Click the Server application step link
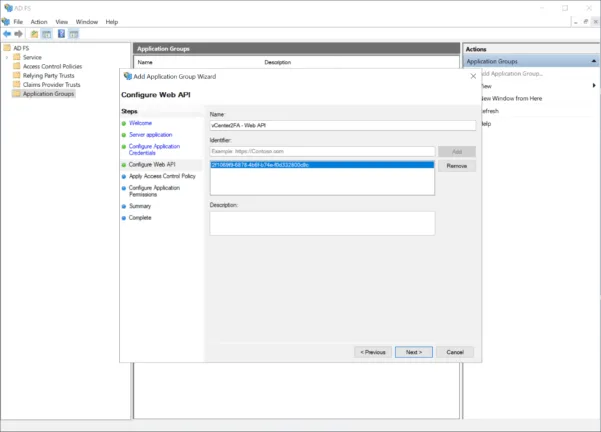 [x=151, y=135]
